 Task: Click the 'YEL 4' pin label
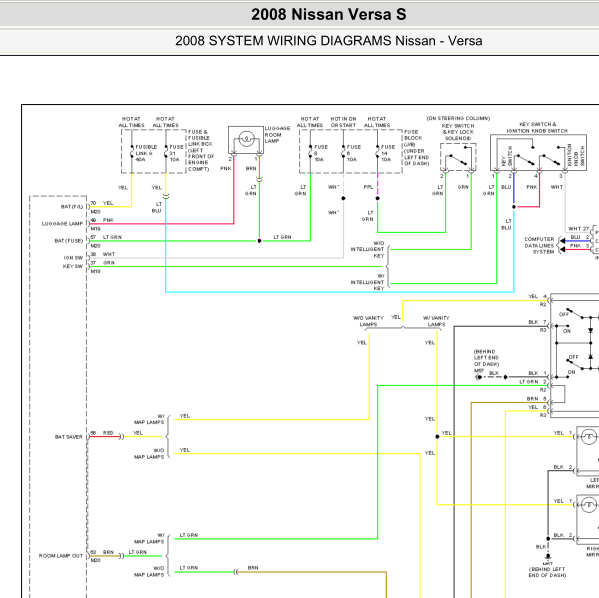click(x=537, y=296)
